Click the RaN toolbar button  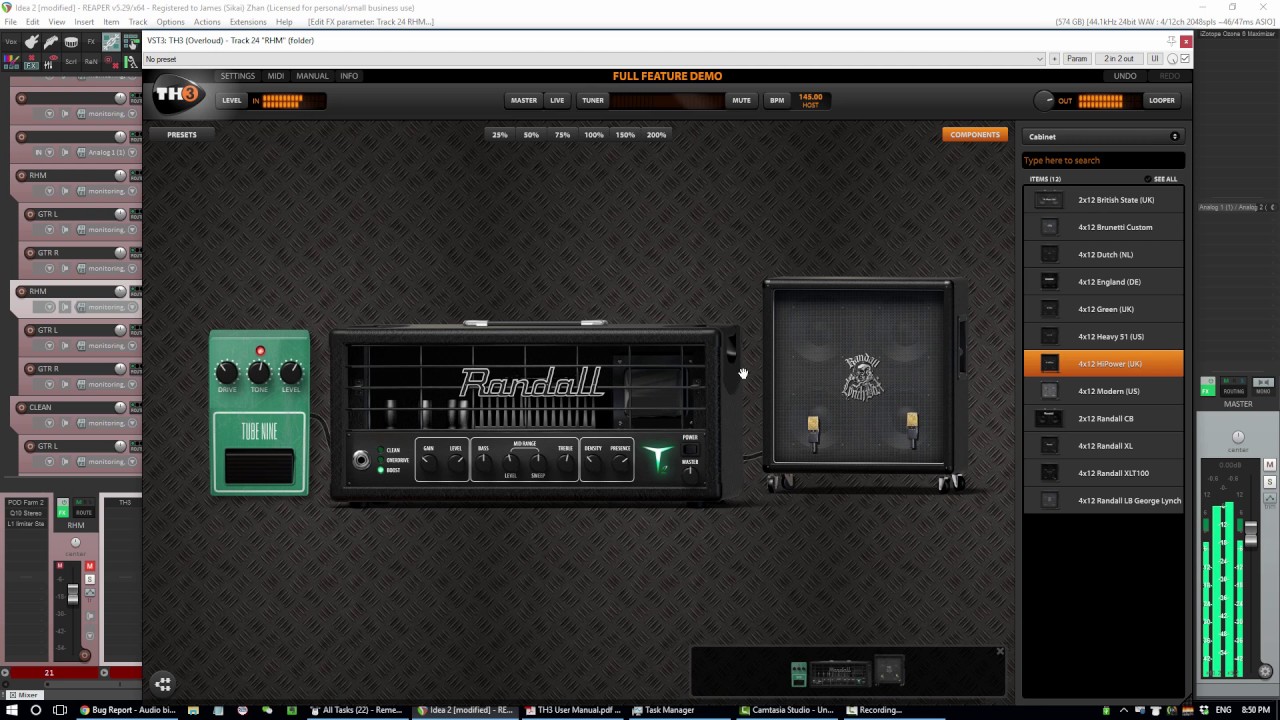[x=91, y=61]
